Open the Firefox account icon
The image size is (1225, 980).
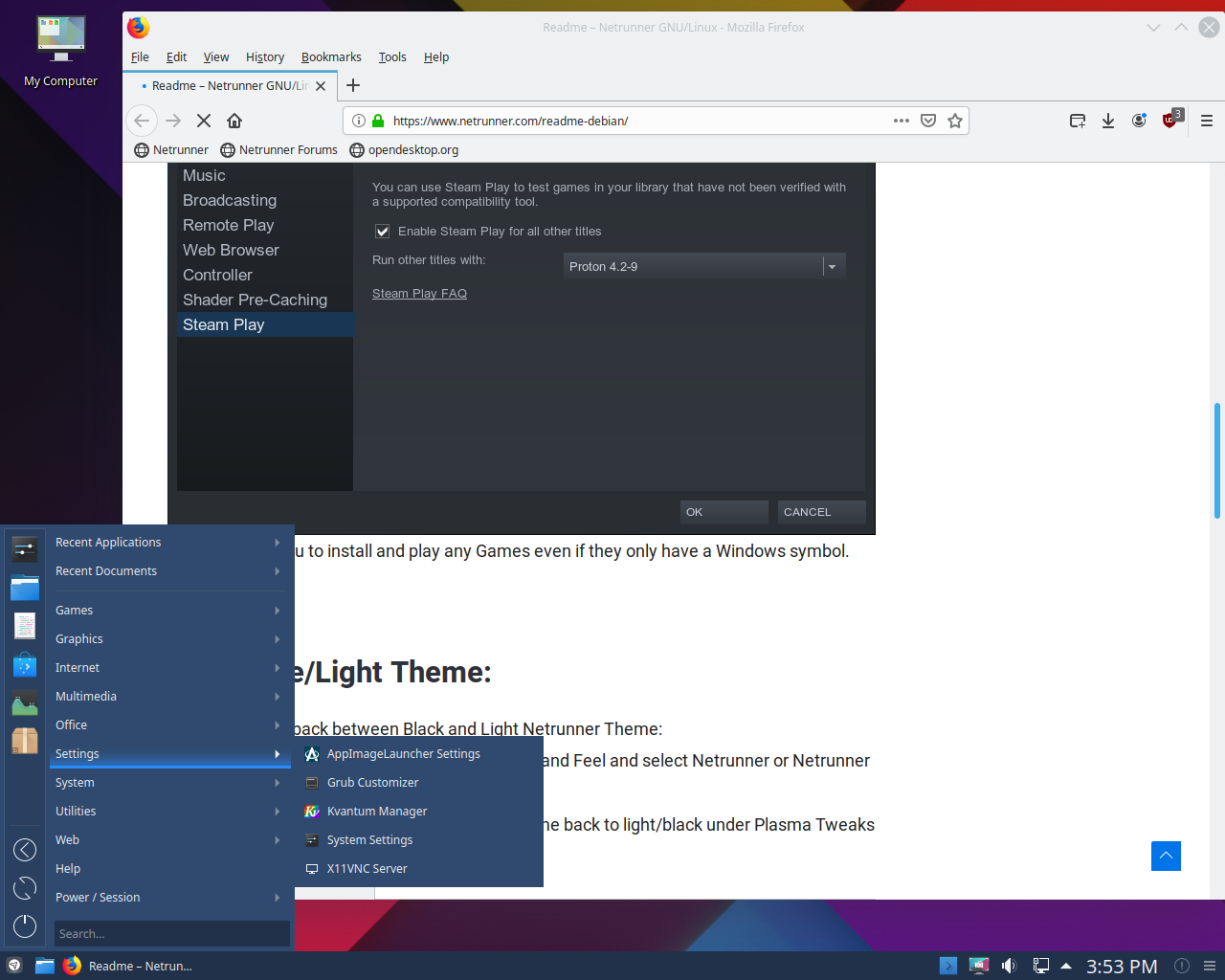click(x=1139, y=121)
